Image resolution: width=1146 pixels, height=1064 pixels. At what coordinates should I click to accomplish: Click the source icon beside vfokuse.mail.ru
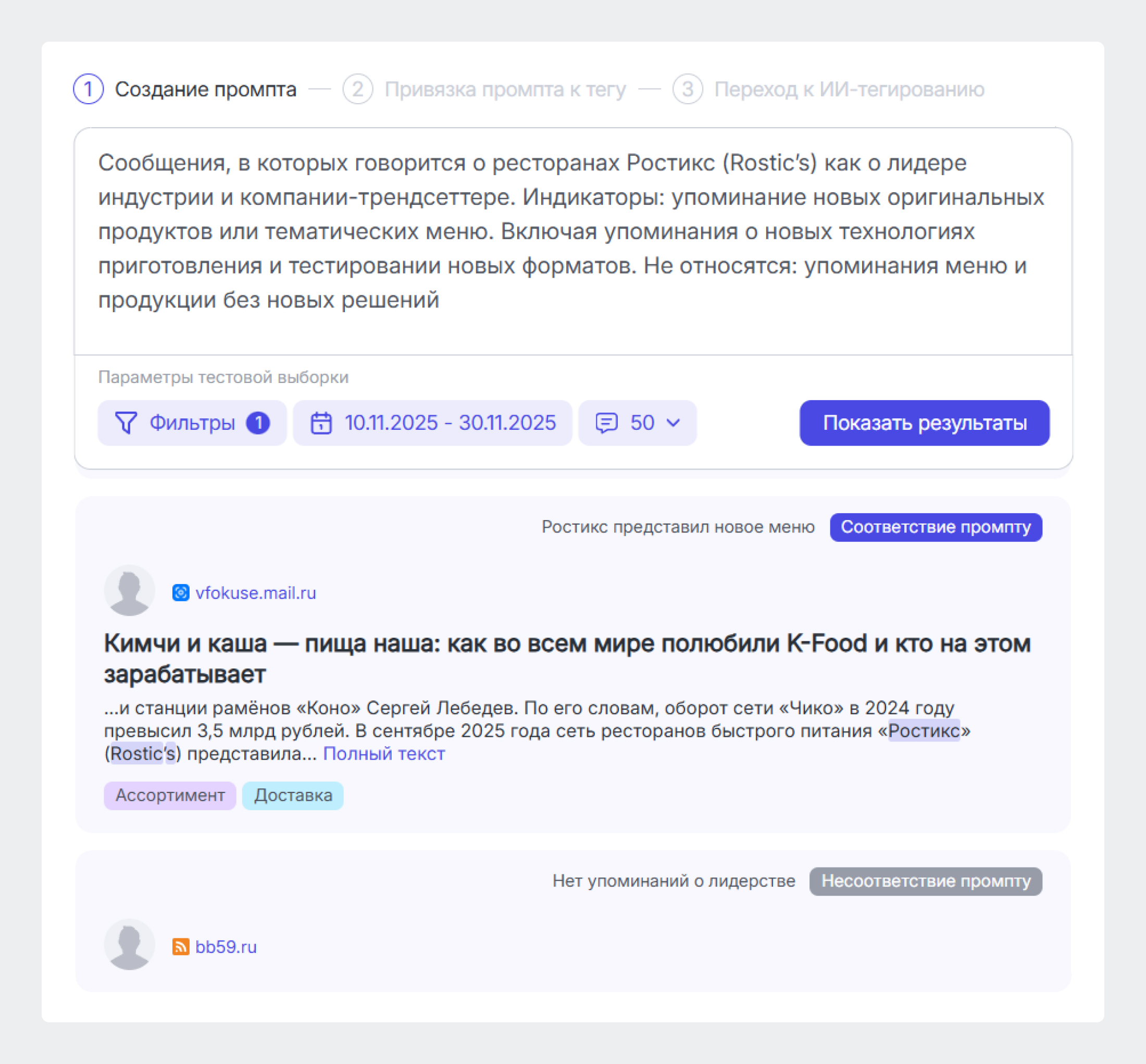[x=180, y=591]
